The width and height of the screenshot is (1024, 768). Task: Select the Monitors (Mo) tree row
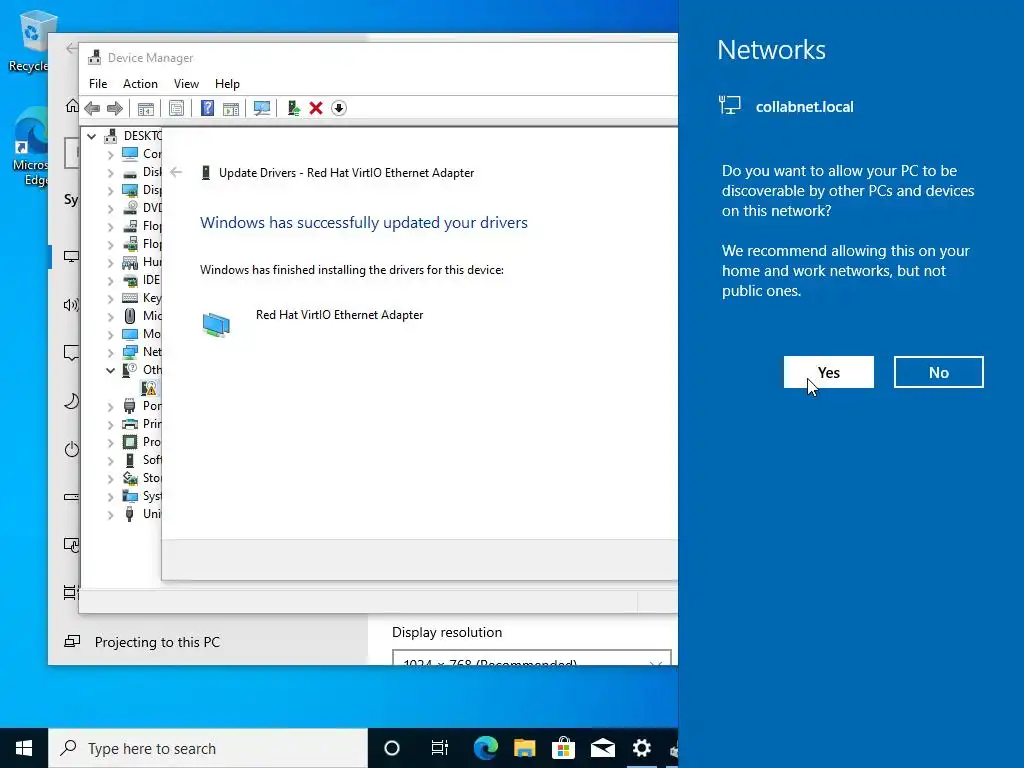click(141, 334)
